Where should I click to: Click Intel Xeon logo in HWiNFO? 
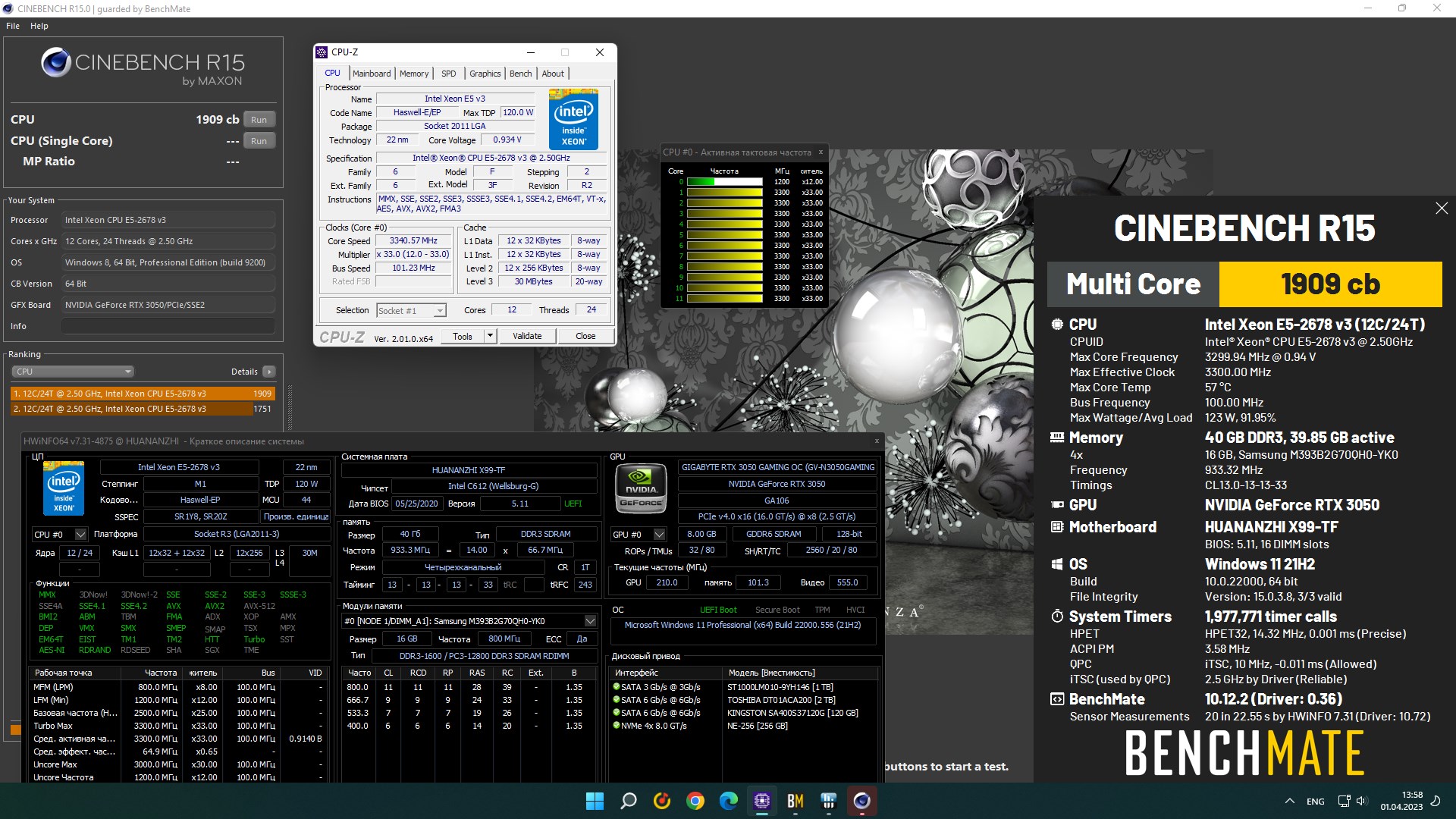coord(64,489)
